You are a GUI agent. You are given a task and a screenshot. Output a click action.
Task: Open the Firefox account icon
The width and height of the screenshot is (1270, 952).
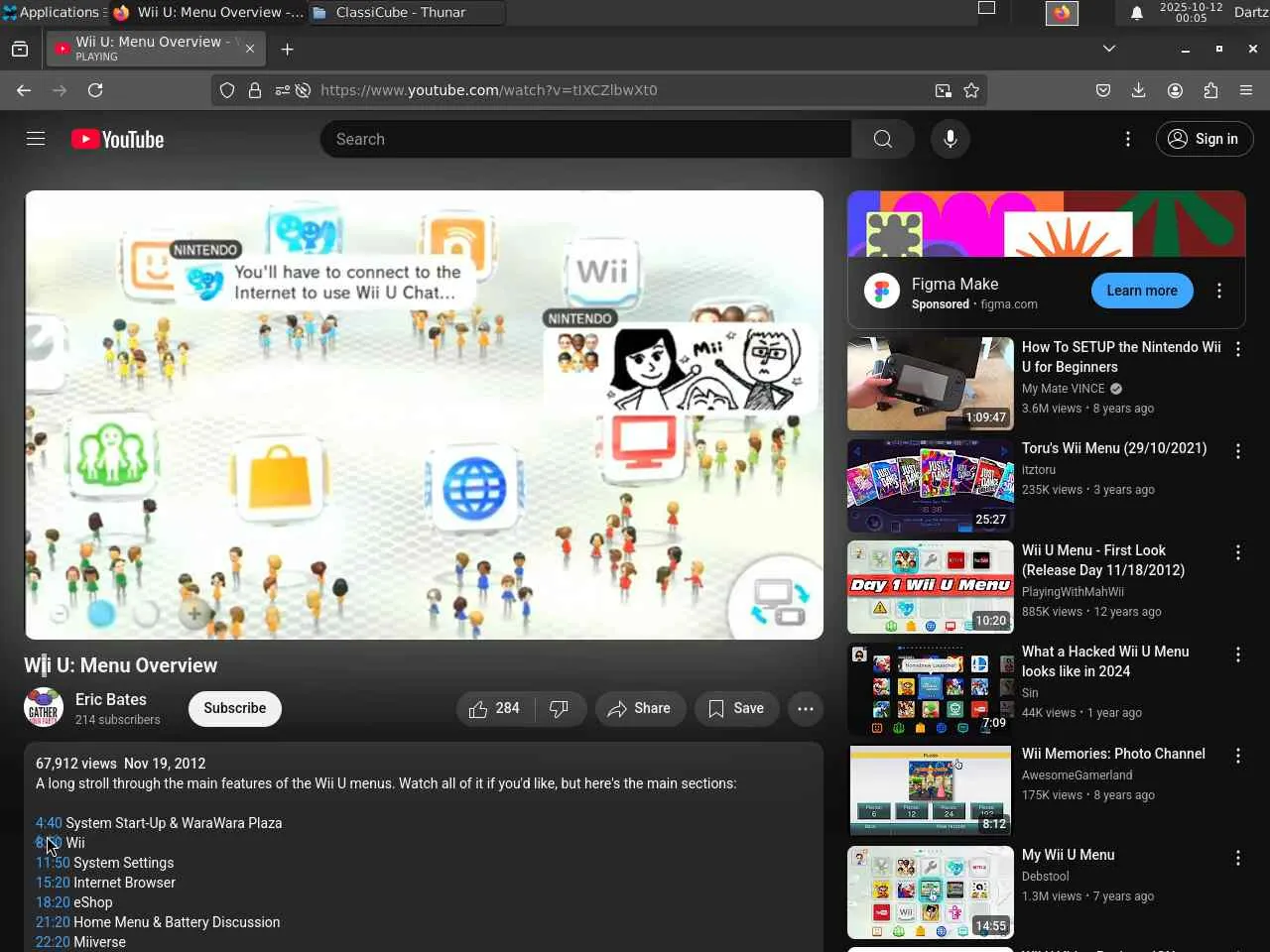(1175, 90)
